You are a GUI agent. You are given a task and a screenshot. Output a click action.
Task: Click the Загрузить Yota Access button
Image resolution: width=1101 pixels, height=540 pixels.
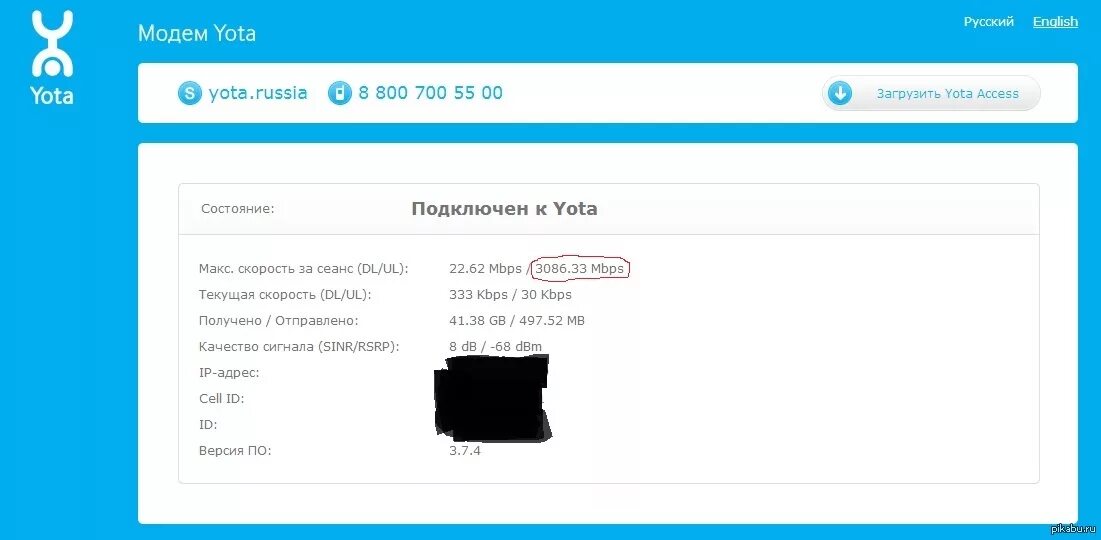pos(931,93)
